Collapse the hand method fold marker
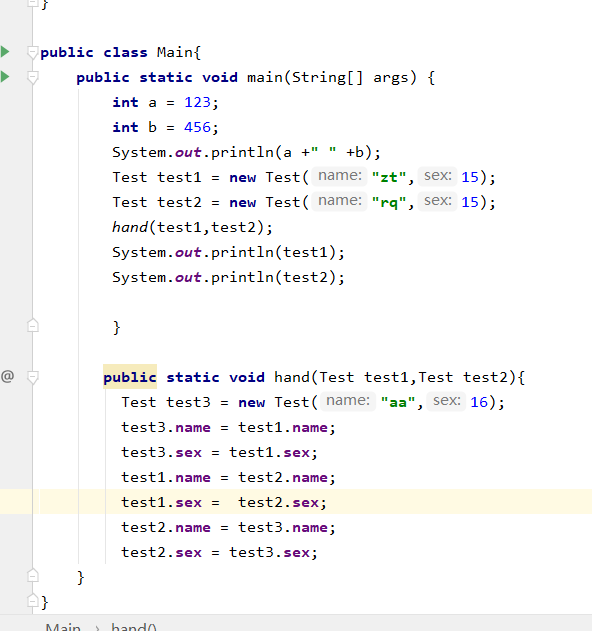The image size is (592, 631). coord(33,377)
